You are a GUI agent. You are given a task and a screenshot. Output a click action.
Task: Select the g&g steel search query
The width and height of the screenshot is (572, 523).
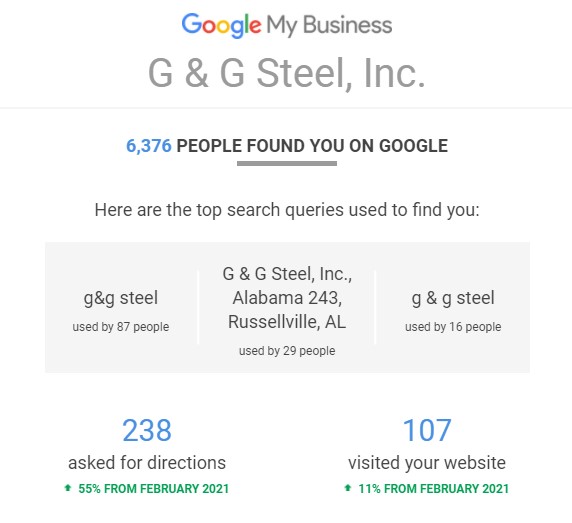(121, 298)
